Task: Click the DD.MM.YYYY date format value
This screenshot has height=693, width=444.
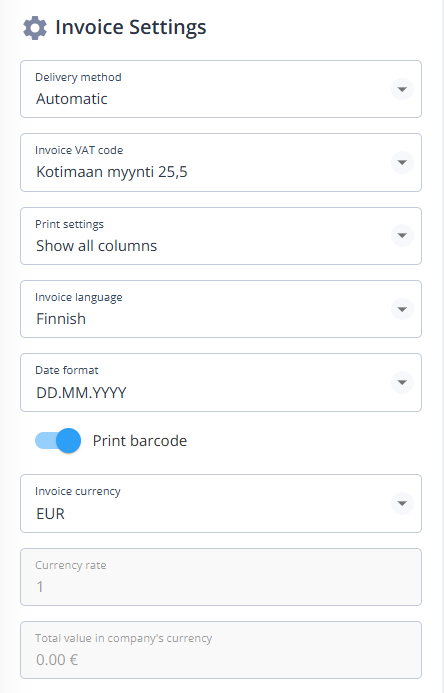Action: [81, 392]
